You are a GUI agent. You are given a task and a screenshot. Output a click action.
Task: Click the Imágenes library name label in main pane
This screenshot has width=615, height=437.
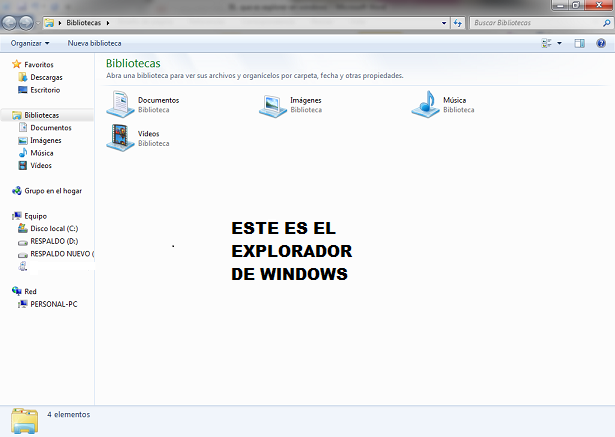pos(306,100)
